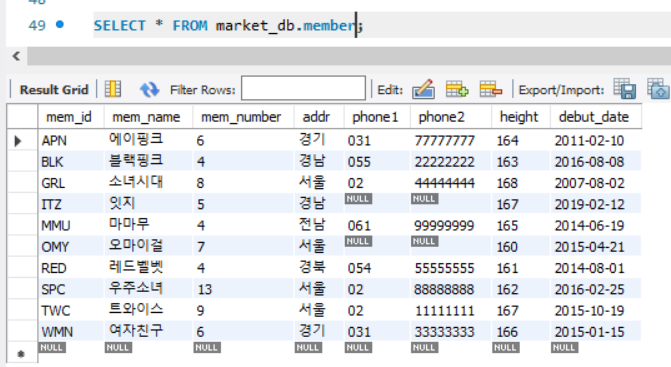The height and width of the screenshot is (367, 671).
Task: Select cell WMN in mem_id column
Action: tap(71, 331)
